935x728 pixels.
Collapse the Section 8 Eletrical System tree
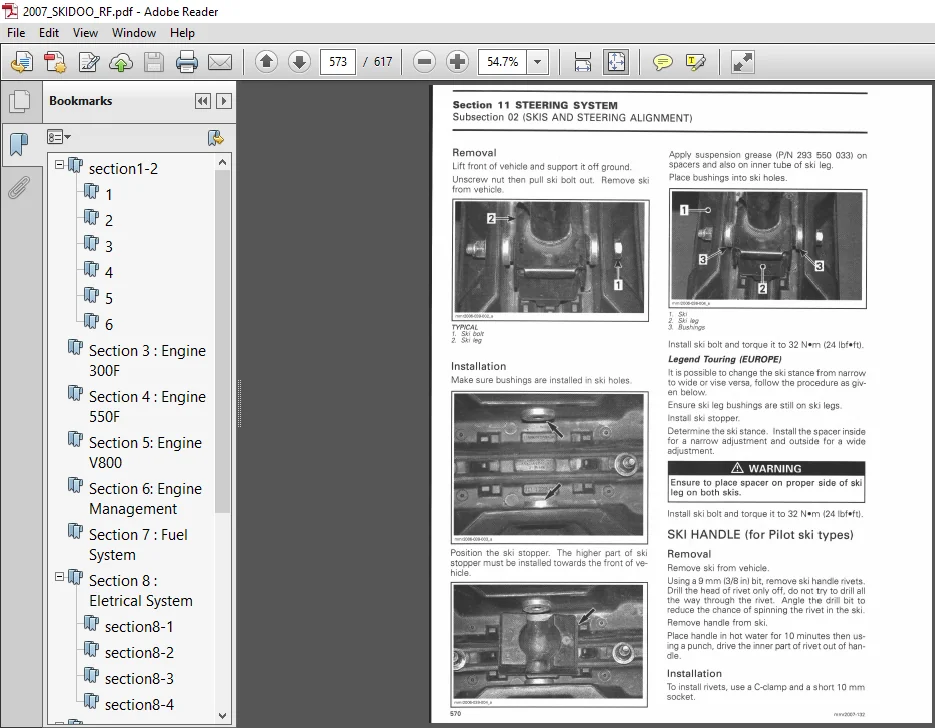point(60,577)
